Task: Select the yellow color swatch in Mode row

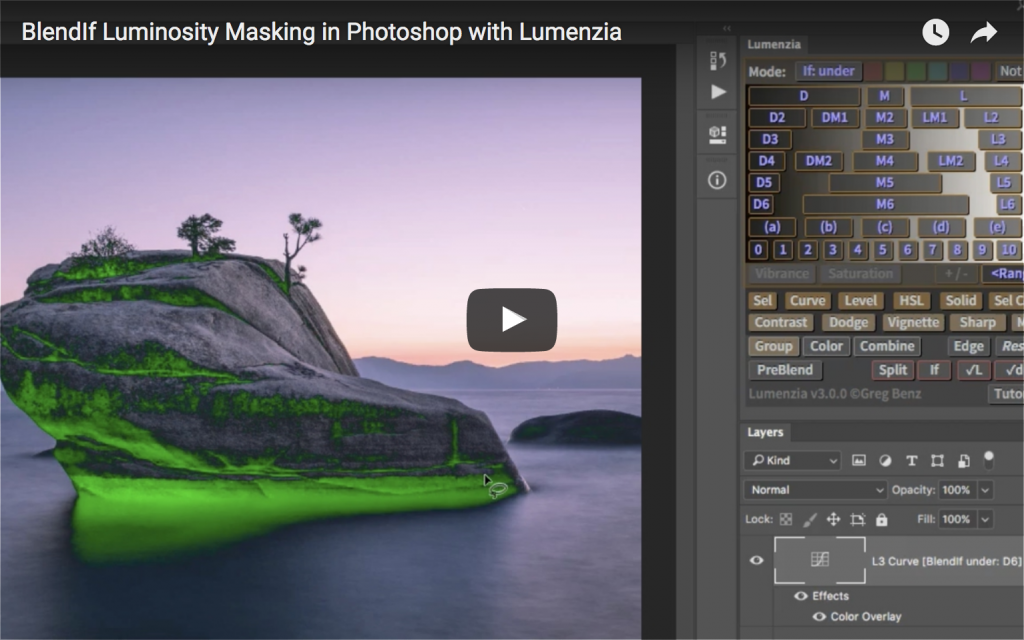Action: 895,71
